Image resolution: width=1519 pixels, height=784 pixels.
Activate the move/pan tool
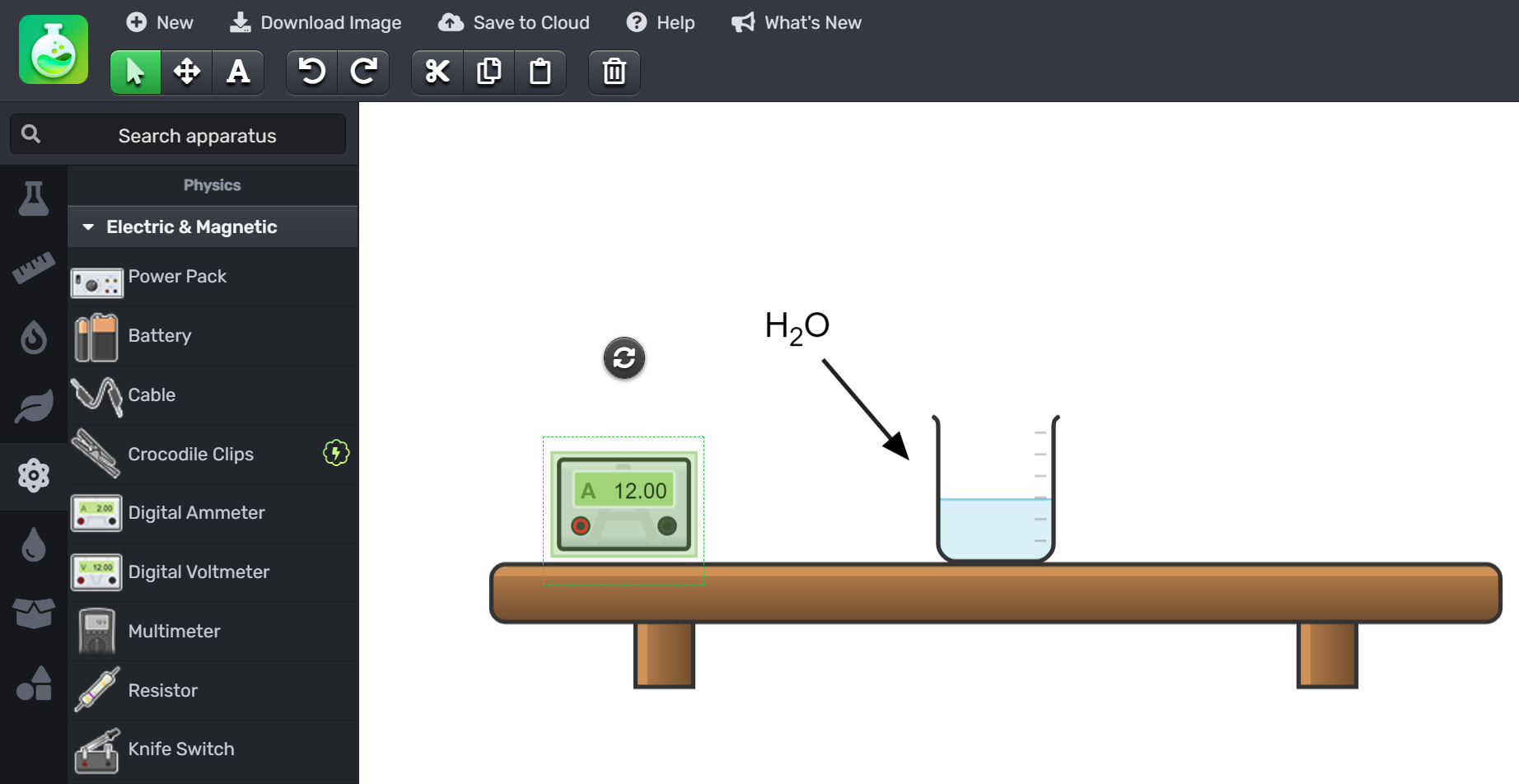[187, 72]
